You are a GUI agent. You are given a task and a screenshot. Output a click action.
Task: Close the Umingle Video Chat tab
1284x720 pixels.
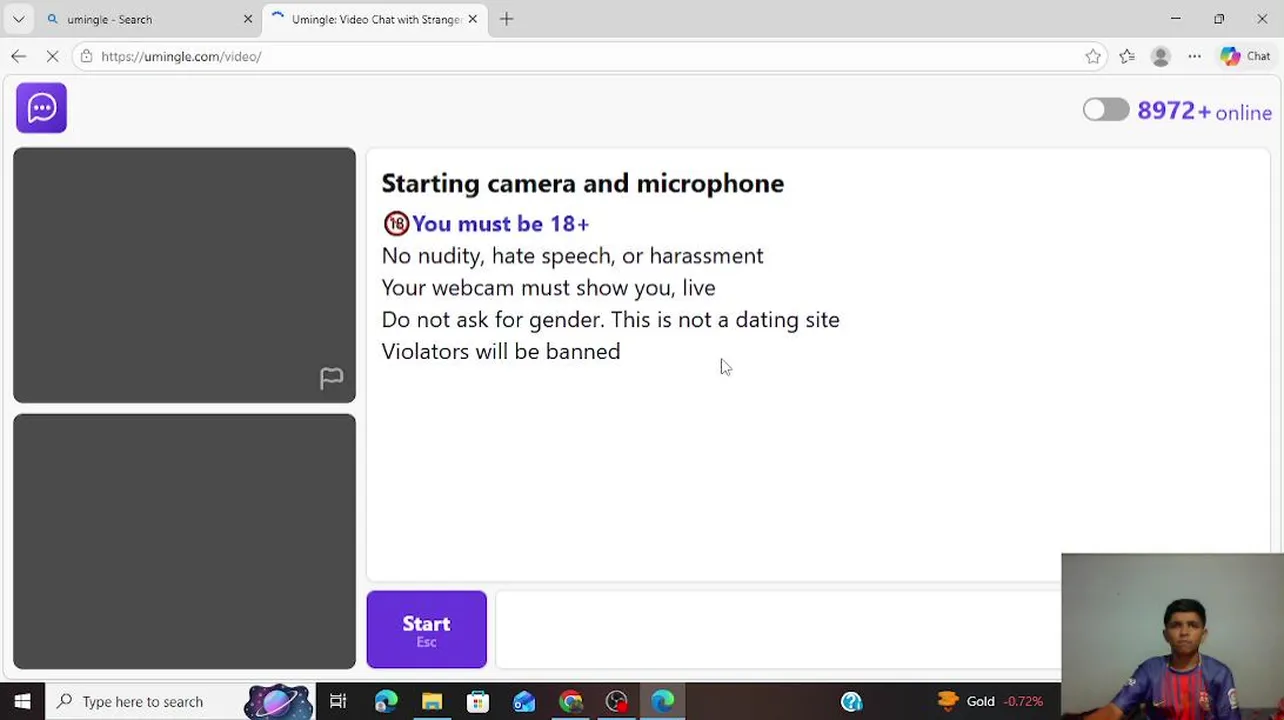tap(473, 19)
